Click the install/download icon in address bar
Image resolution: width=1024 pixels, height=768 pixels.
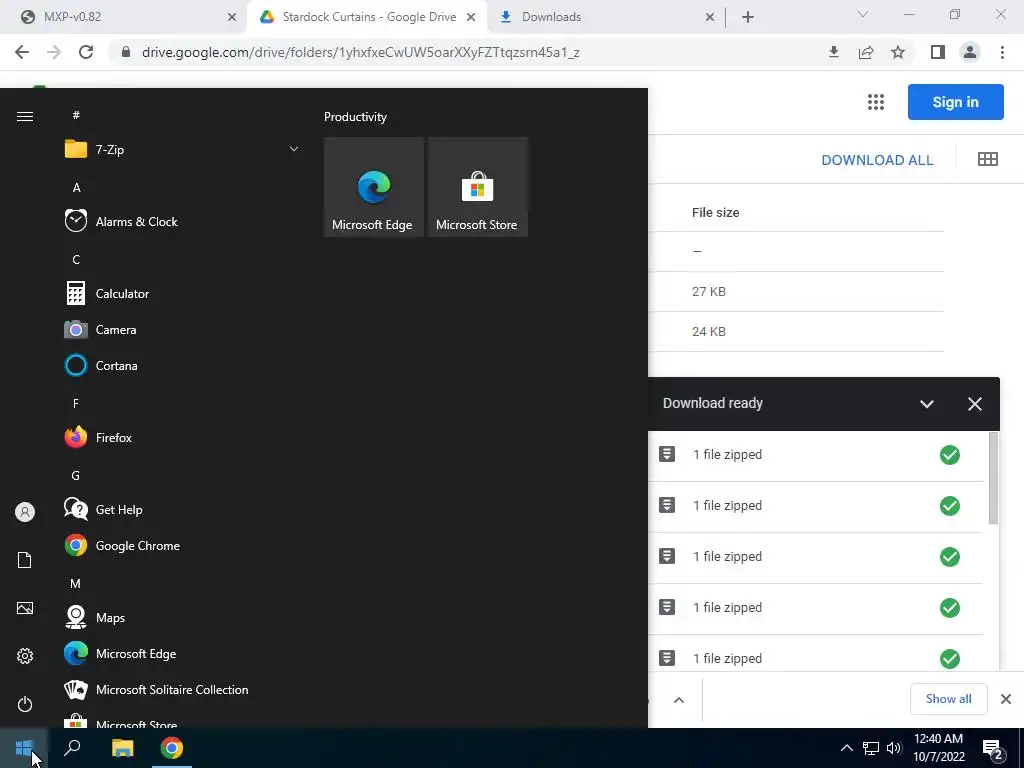[x=833, y=52]
